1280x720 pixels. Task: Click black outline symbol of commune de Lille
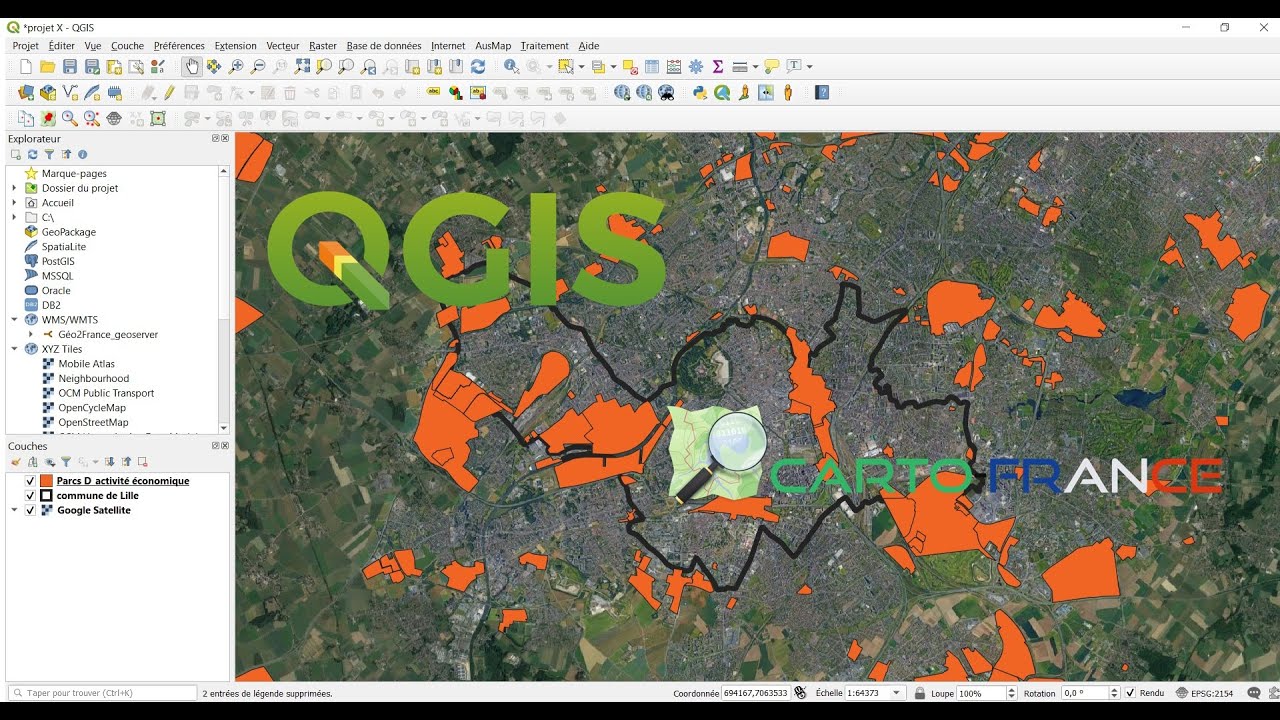click(46, 496)
